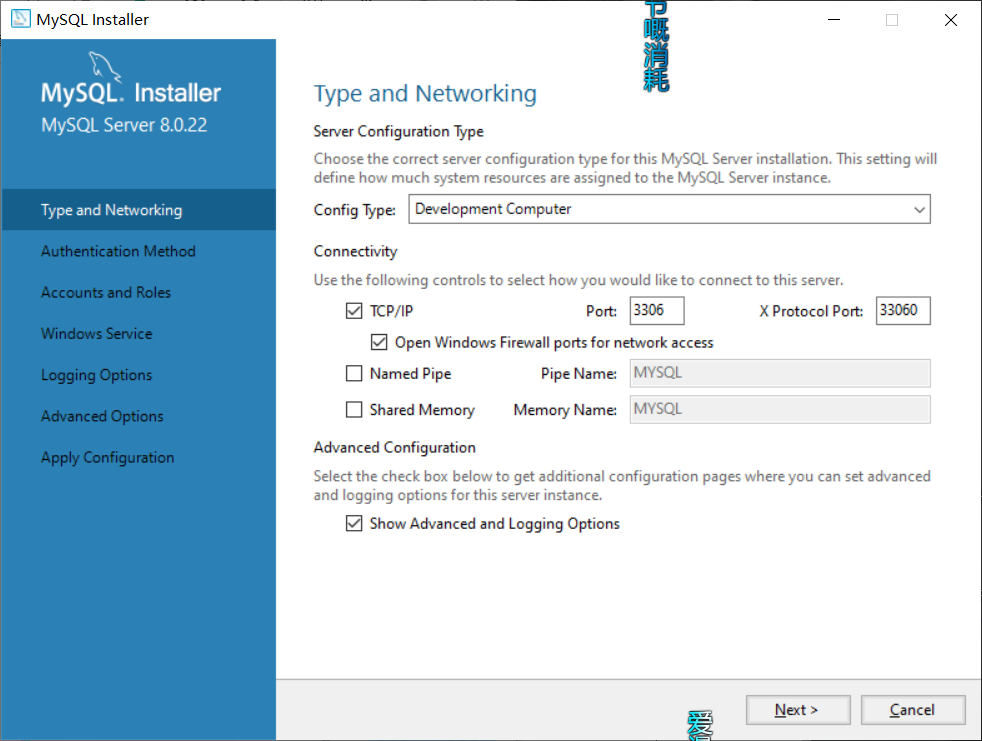Viewport: 982px width, 741px height.
Task: Click the Cancel button
Action: point(912,710)
